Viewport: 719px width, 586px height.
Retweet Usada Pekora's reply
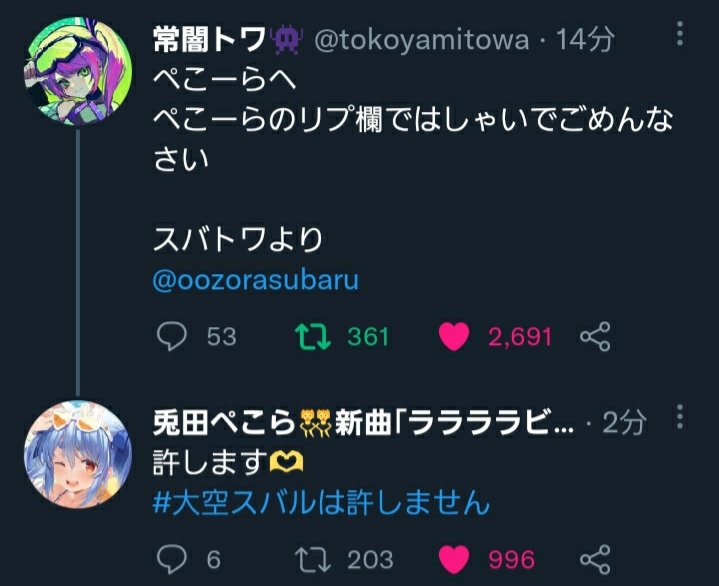click(x=313, y=558)
